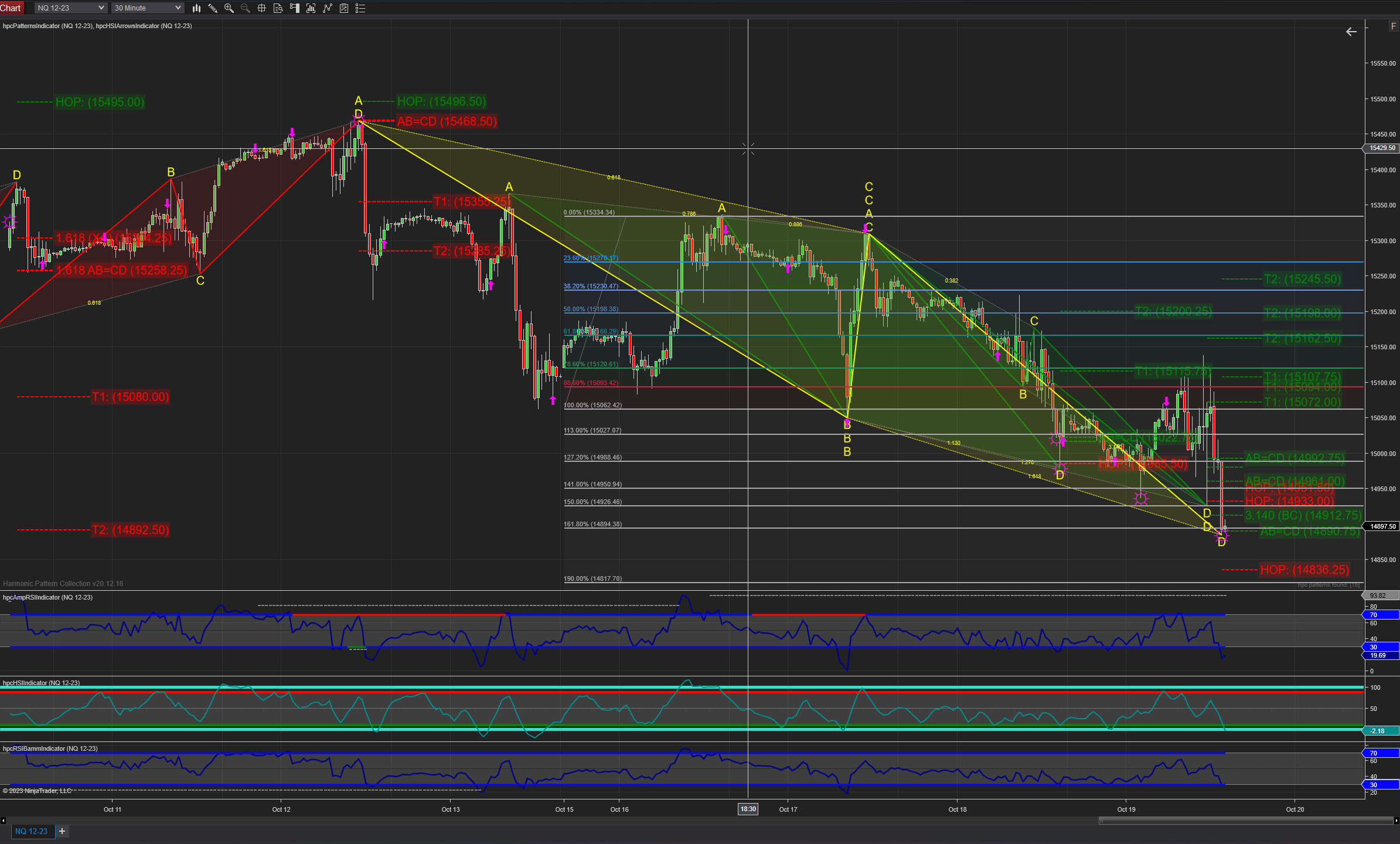The image size is (1400, 844).
Task: Open the Strategies icon
Action: (344, 8)
